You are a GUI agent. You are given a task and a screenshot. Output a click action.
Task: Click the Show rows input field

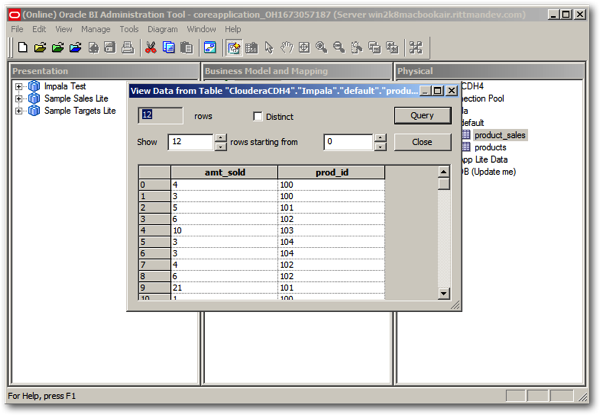coord(191,142)
